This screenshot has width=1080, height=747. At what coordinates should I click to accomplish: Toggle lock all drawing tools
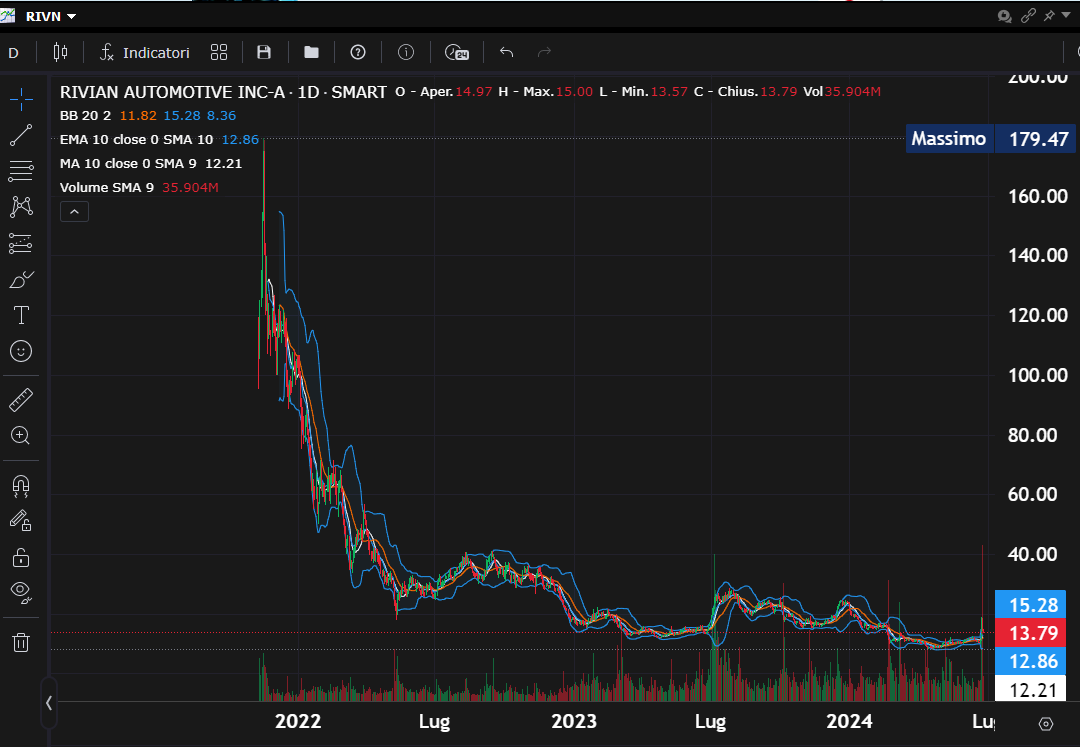[x=21, y=557]
